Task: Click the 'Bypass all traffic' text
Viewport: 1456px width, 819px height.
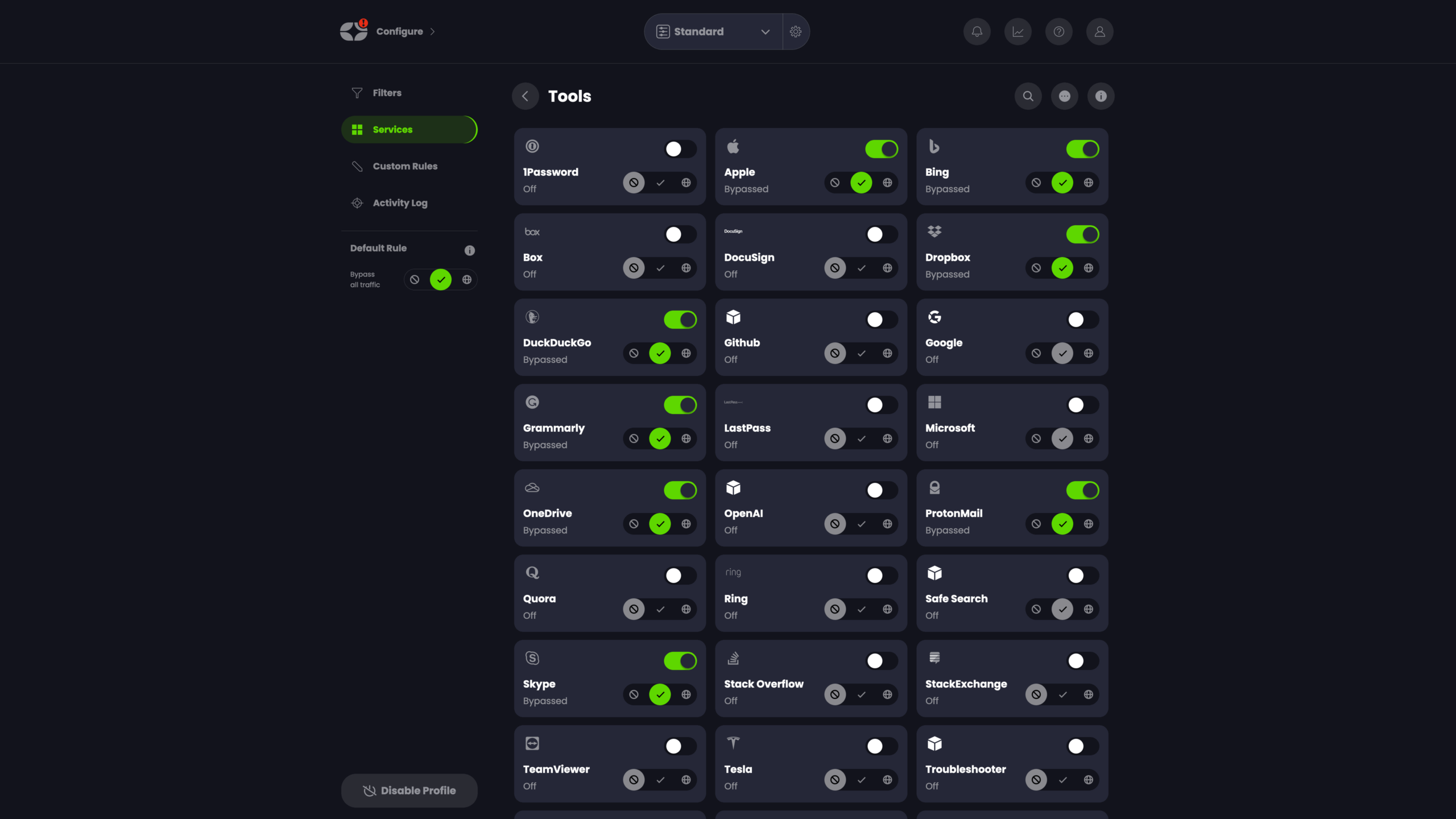Action: (365, 279)
